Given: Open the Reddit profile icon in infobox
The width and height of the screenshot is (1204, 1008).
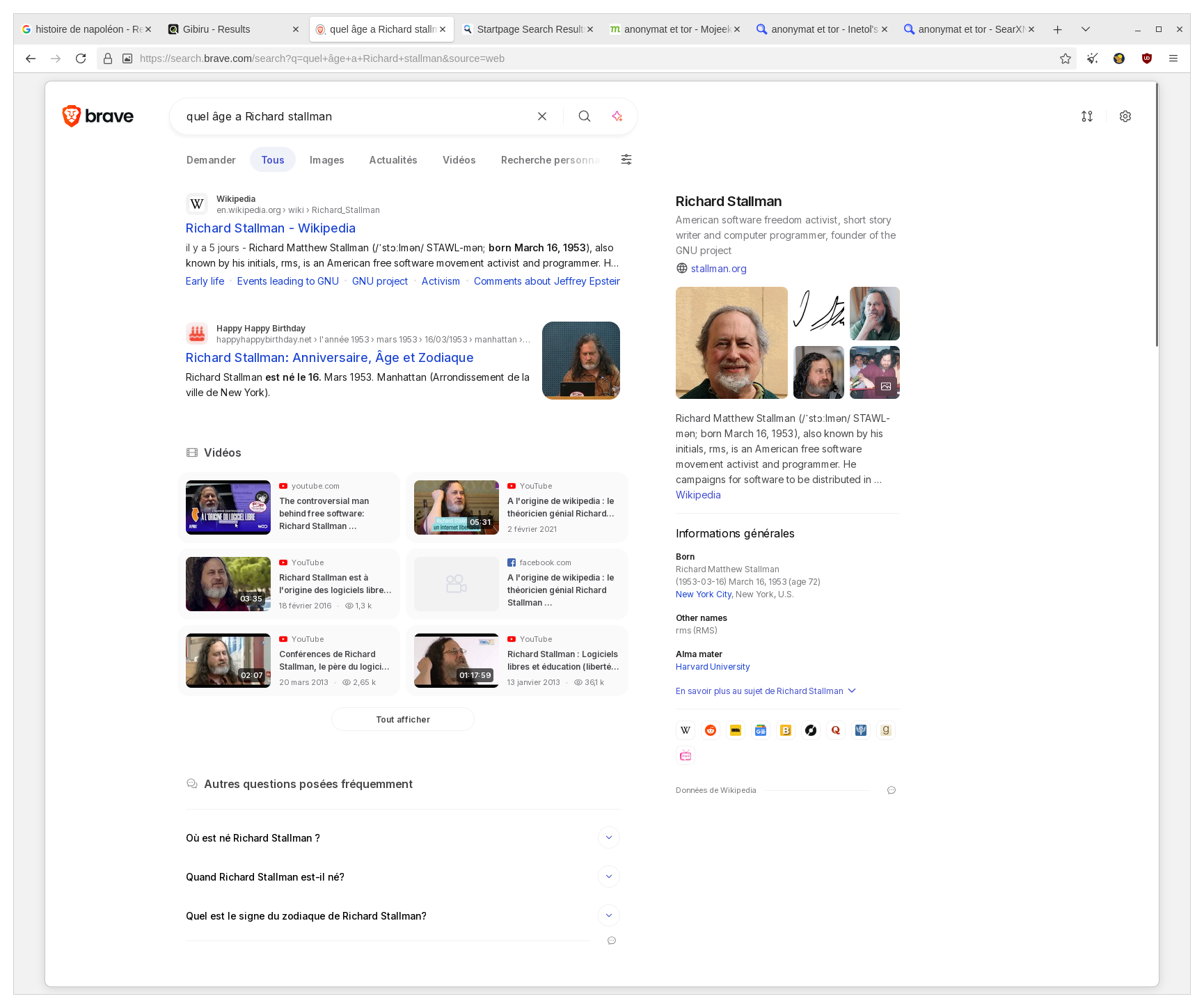Looking at the screenshot, I should 711,730.
